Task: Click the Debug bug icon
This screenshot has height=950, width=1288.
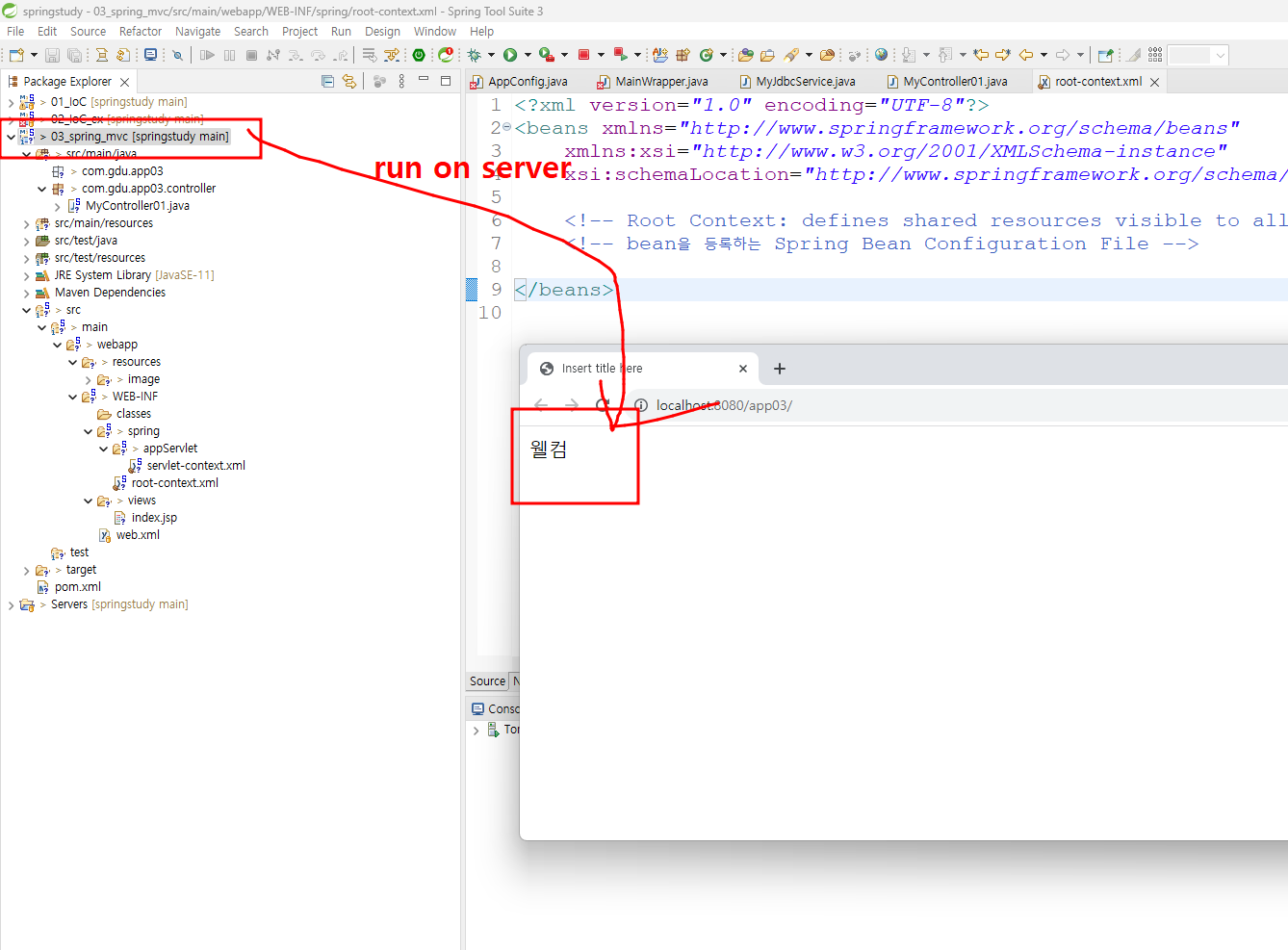Action: click(474, 55)
